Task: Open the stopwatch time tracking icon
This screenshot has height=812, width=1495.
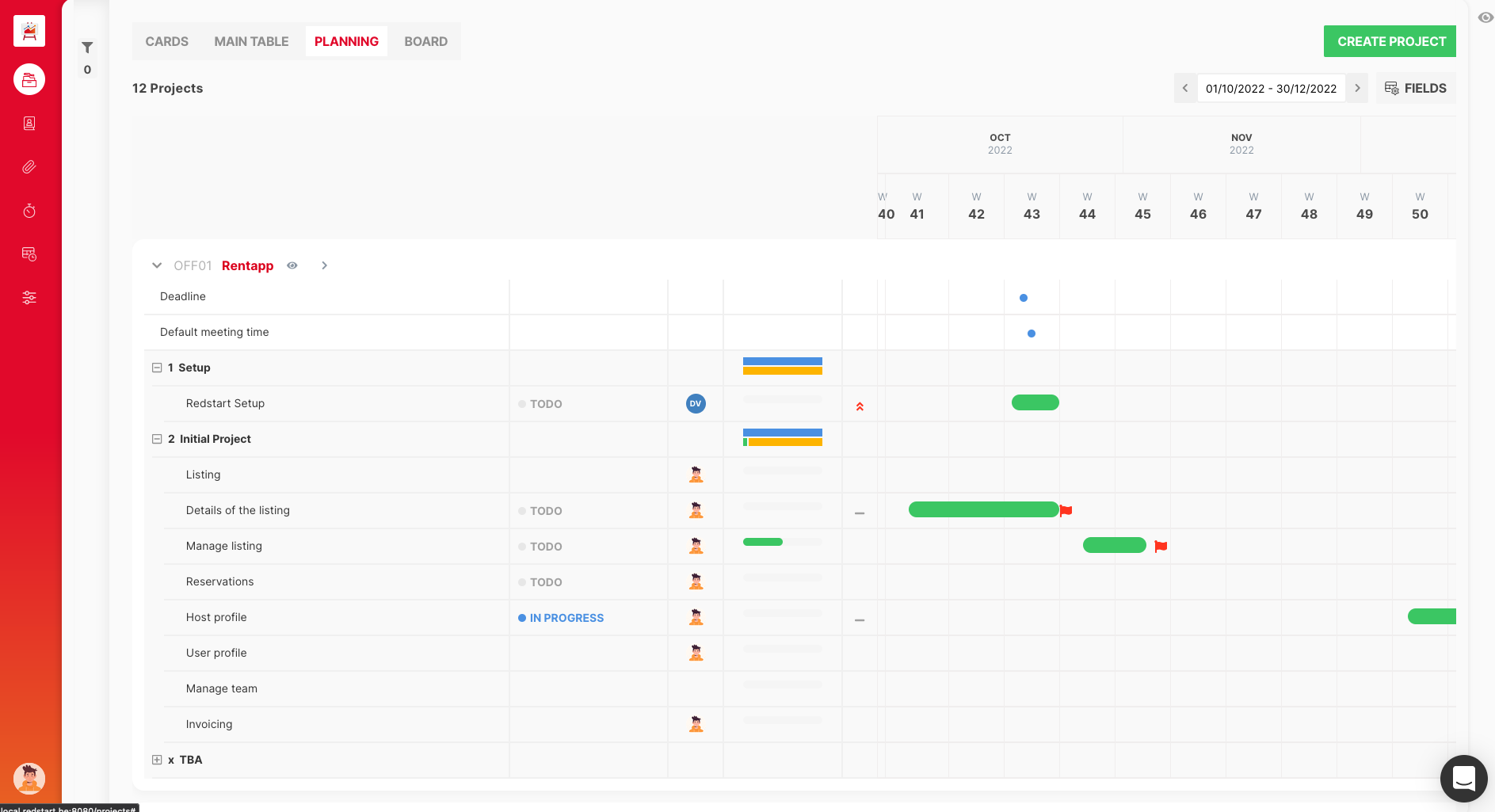Action: [x=29, y=211]
